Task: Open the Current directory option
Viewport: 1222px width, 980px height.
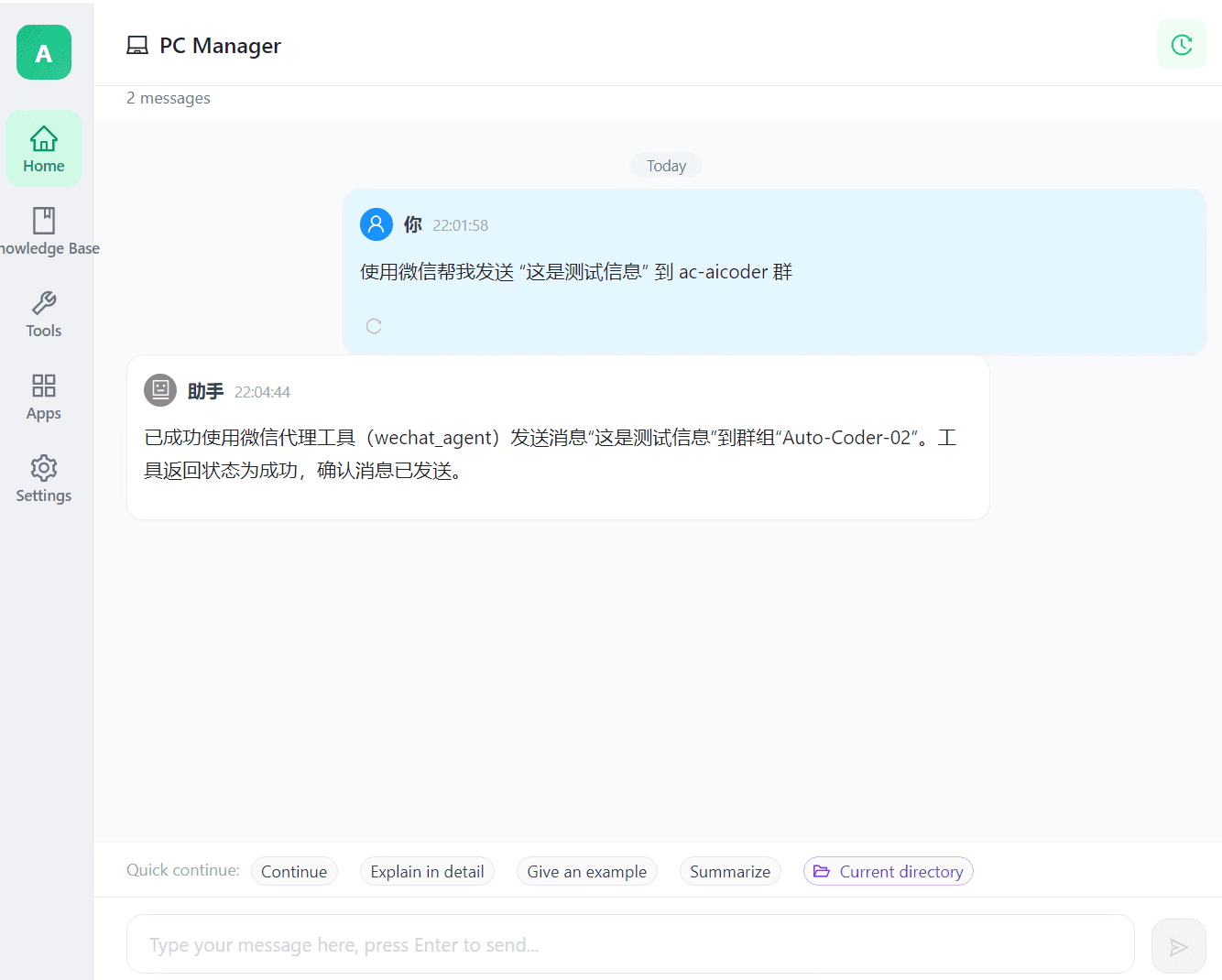Action: click(x=888, y=871)
